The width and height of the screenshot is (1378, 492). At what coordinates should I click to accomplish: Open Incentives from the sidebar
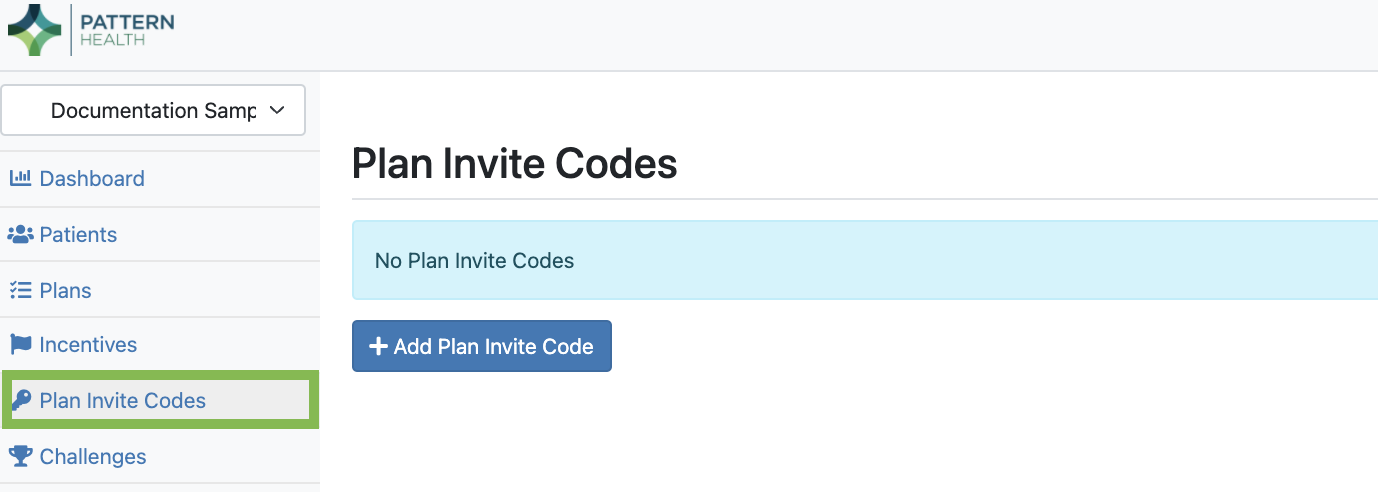point(88,345)
